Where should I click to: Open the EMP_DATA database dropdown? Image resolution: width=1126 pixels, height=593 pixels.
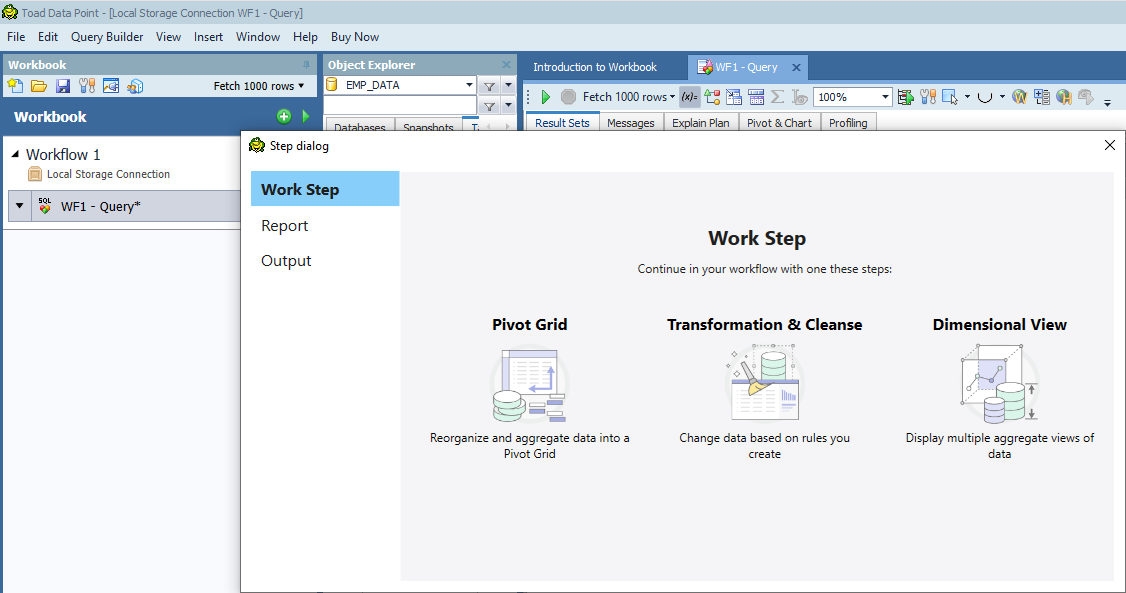click(x=469, y=85)
